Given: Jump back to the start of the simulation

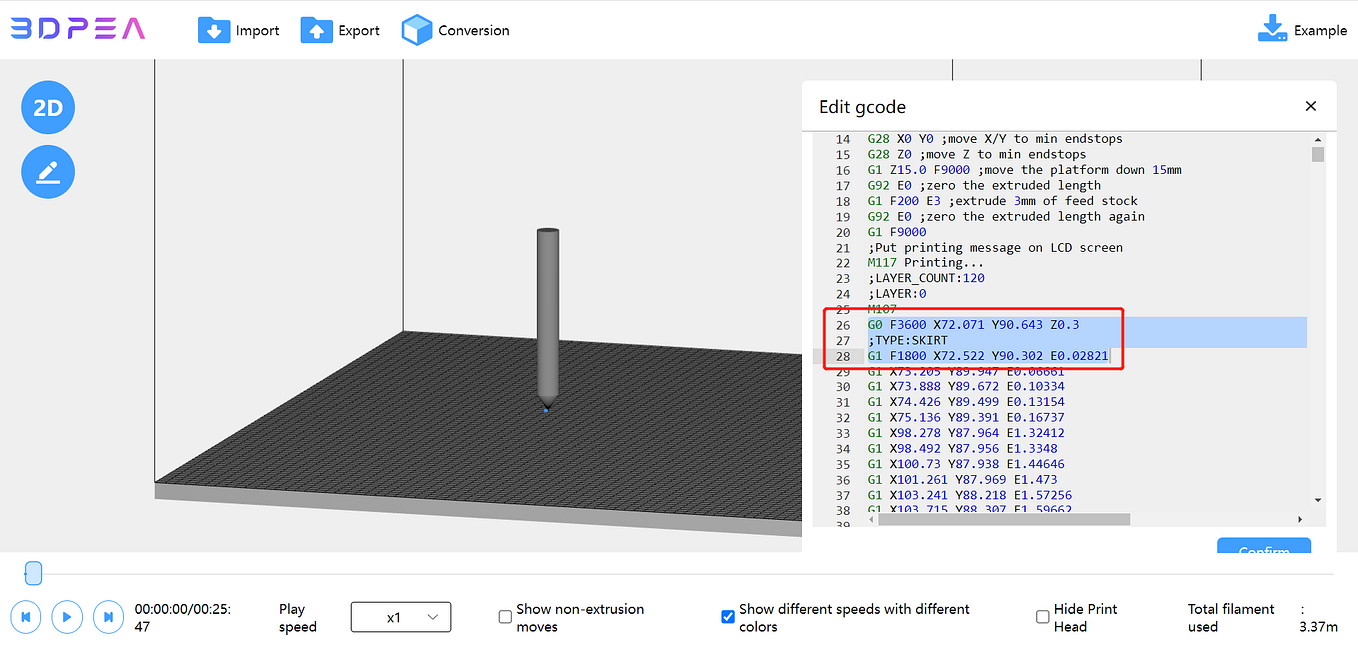Looking at the screenshot, I should [x=25, y=617].
